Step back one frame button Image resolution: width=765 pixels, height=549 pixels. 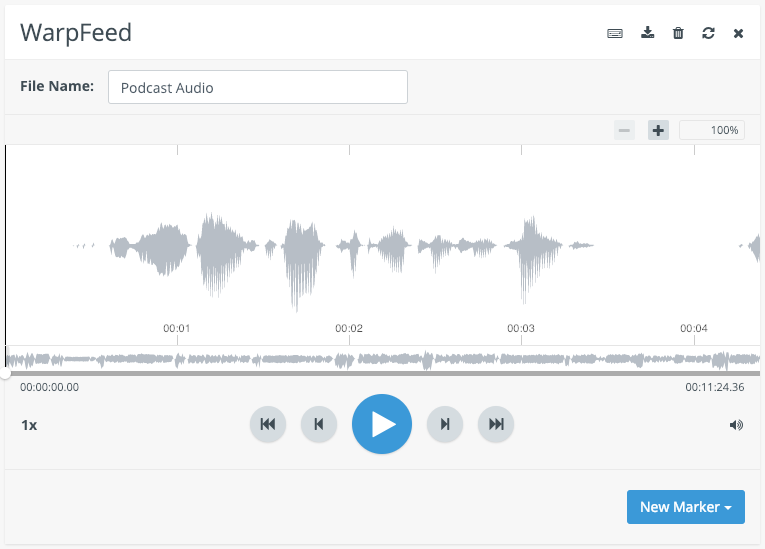click(x=319, y=424)
